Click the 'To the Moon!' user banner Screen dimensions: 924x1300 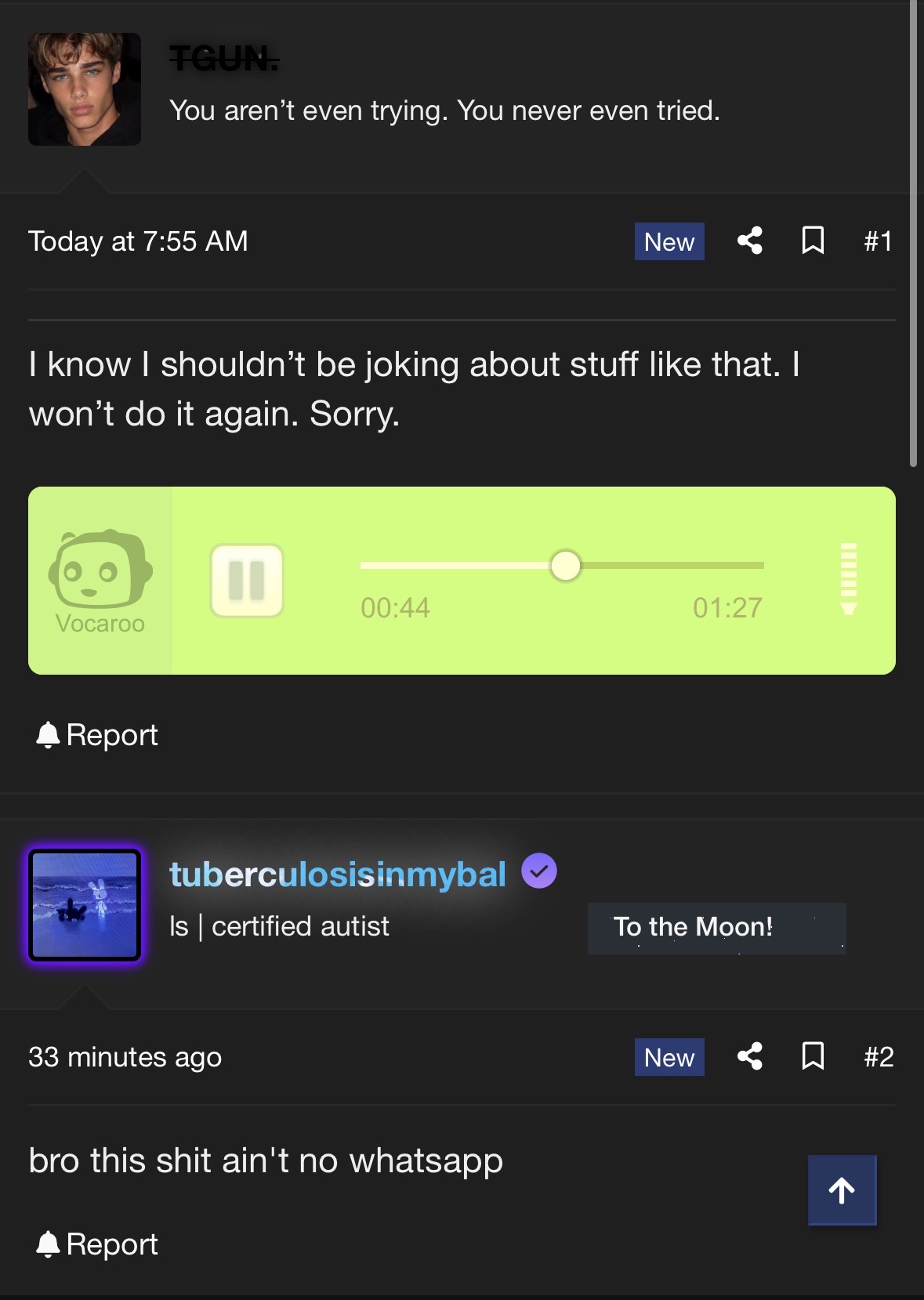[716, 928]
